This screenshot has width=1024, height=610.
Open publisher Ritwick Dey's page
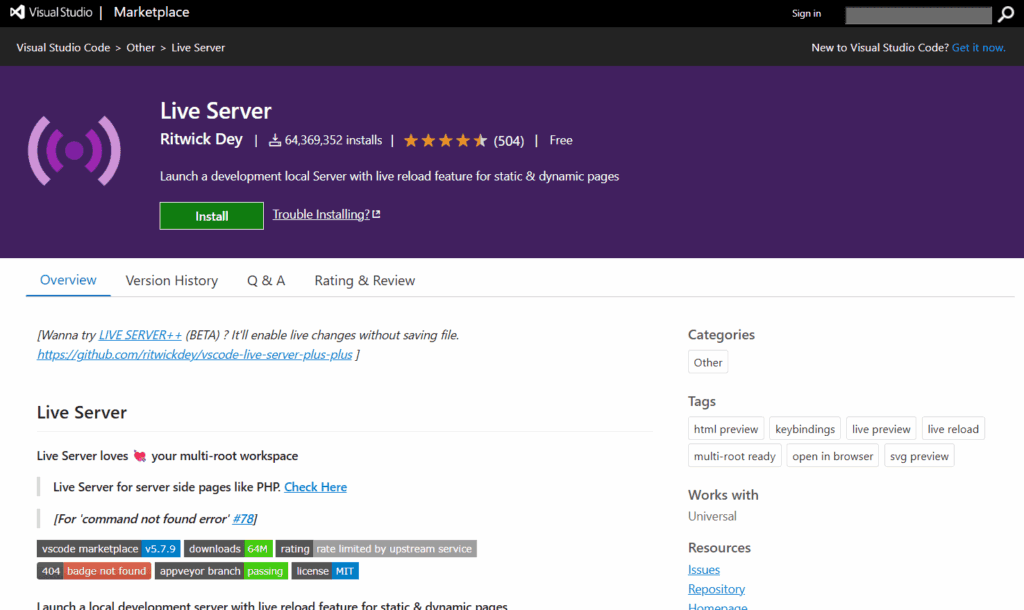coord(201,140)
